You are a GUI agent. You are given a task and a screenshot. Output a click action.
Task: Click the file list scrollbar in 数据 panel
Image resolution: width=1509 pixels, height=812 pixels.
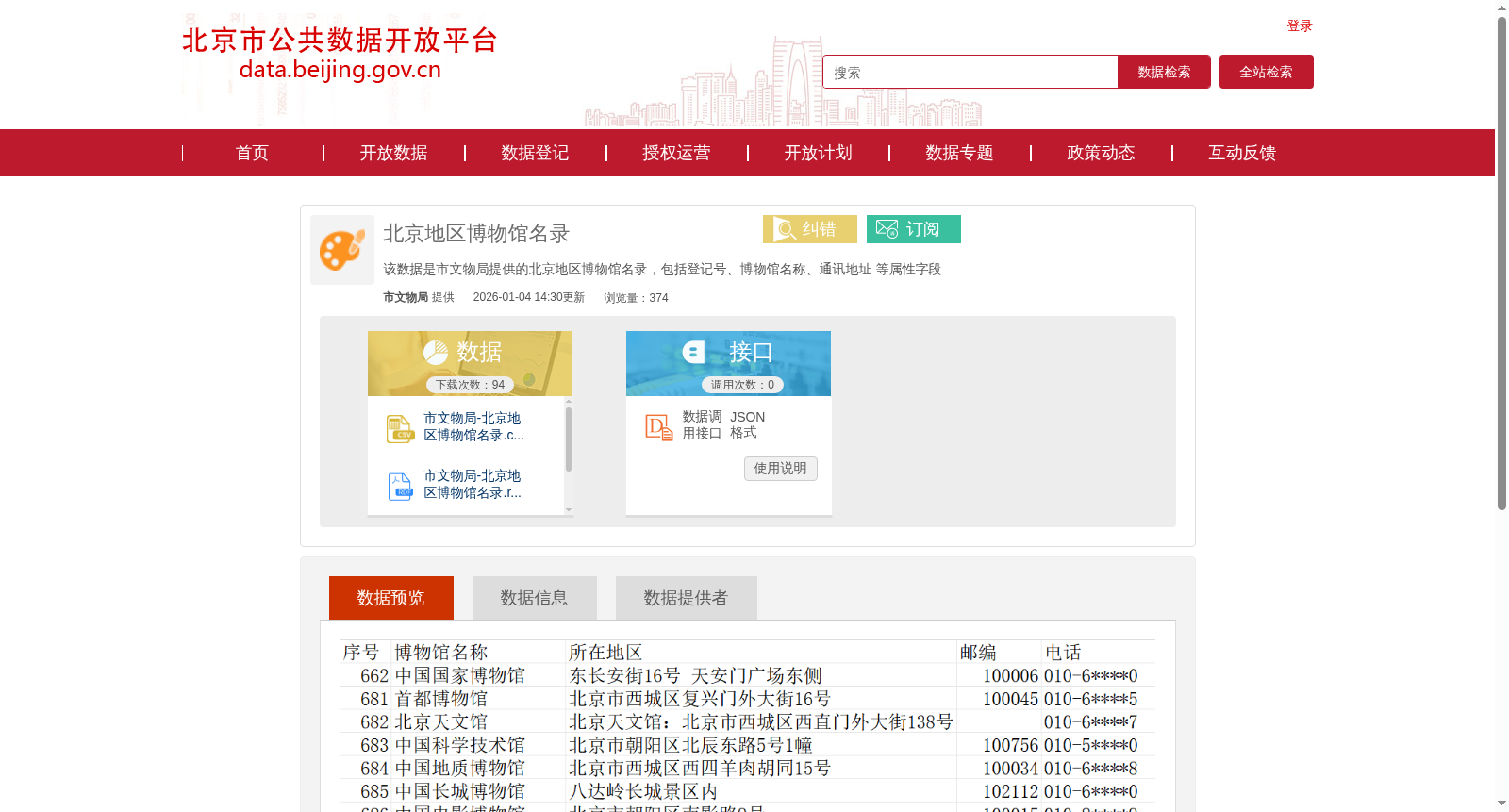point(569,439)
